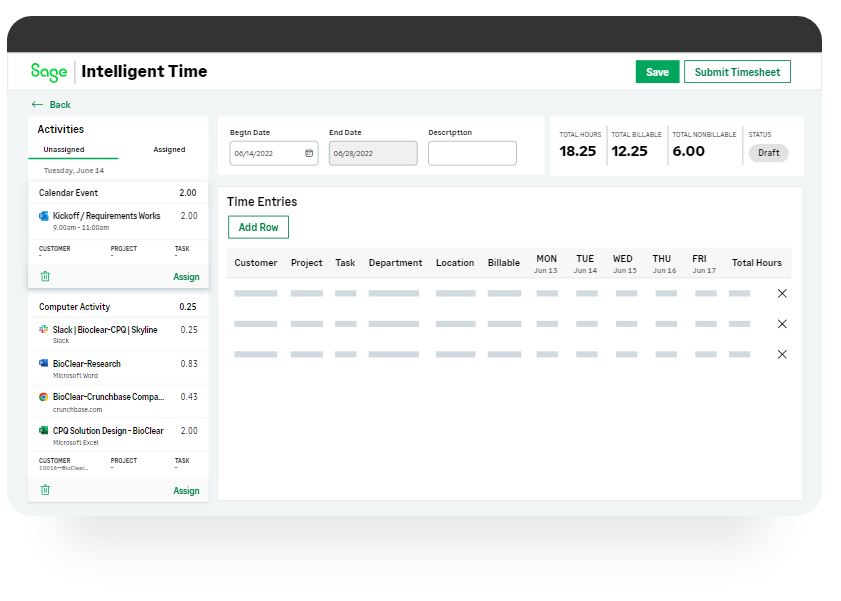Click the Sage logo
The width and height of the screenshot is (841, 601).
49,72
